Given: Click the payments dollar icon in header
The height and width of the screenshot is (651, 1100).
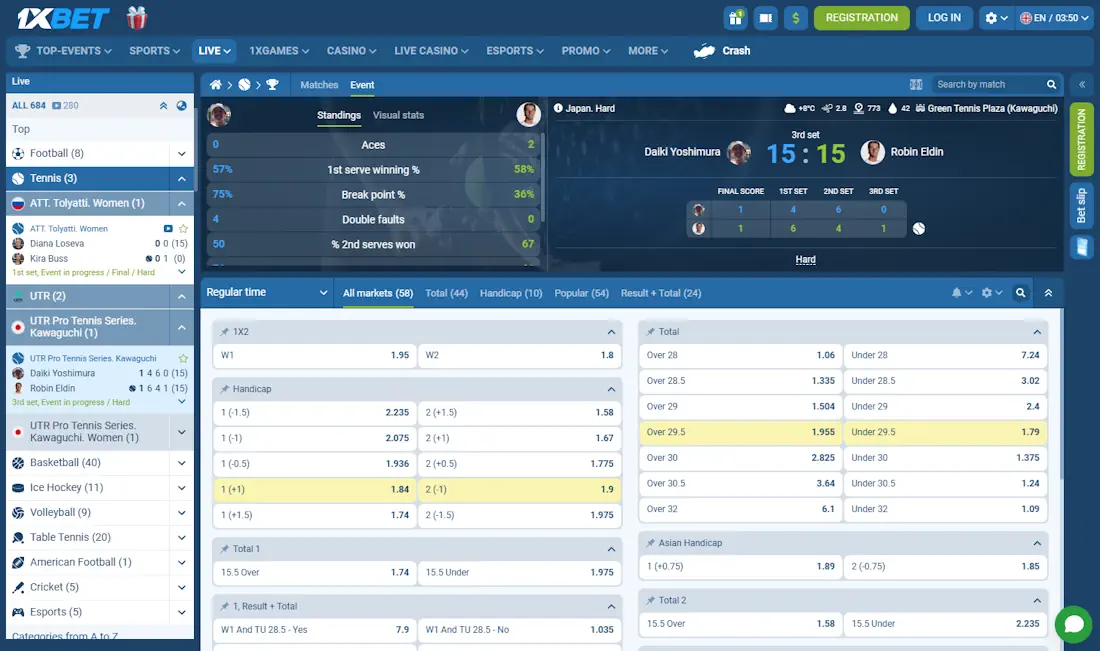Looking at the screenshot, I should (x=795, y=18).
